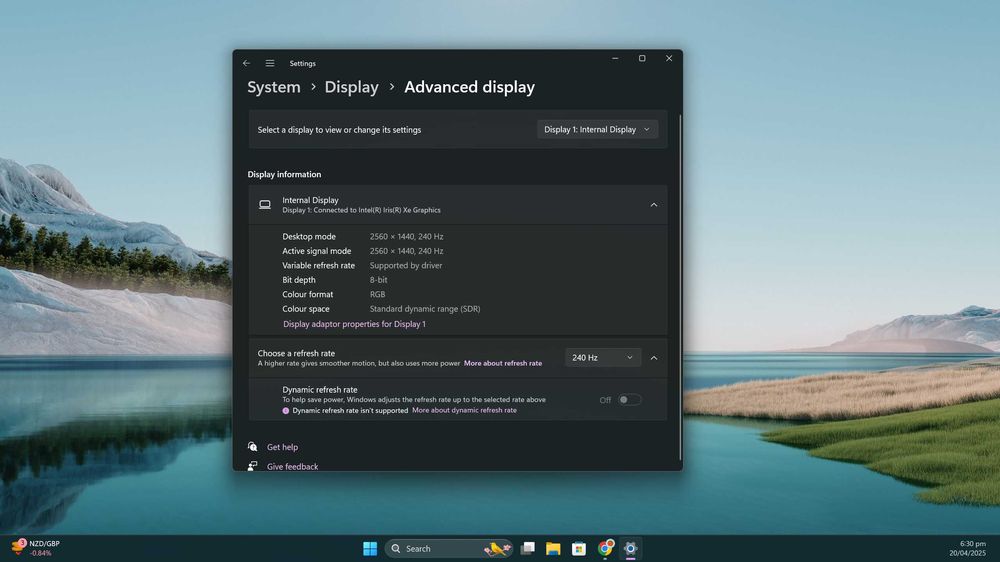Screen dimensions: 1000x562
Task: Click the More about refresh rate link
Action: point(503,363)
